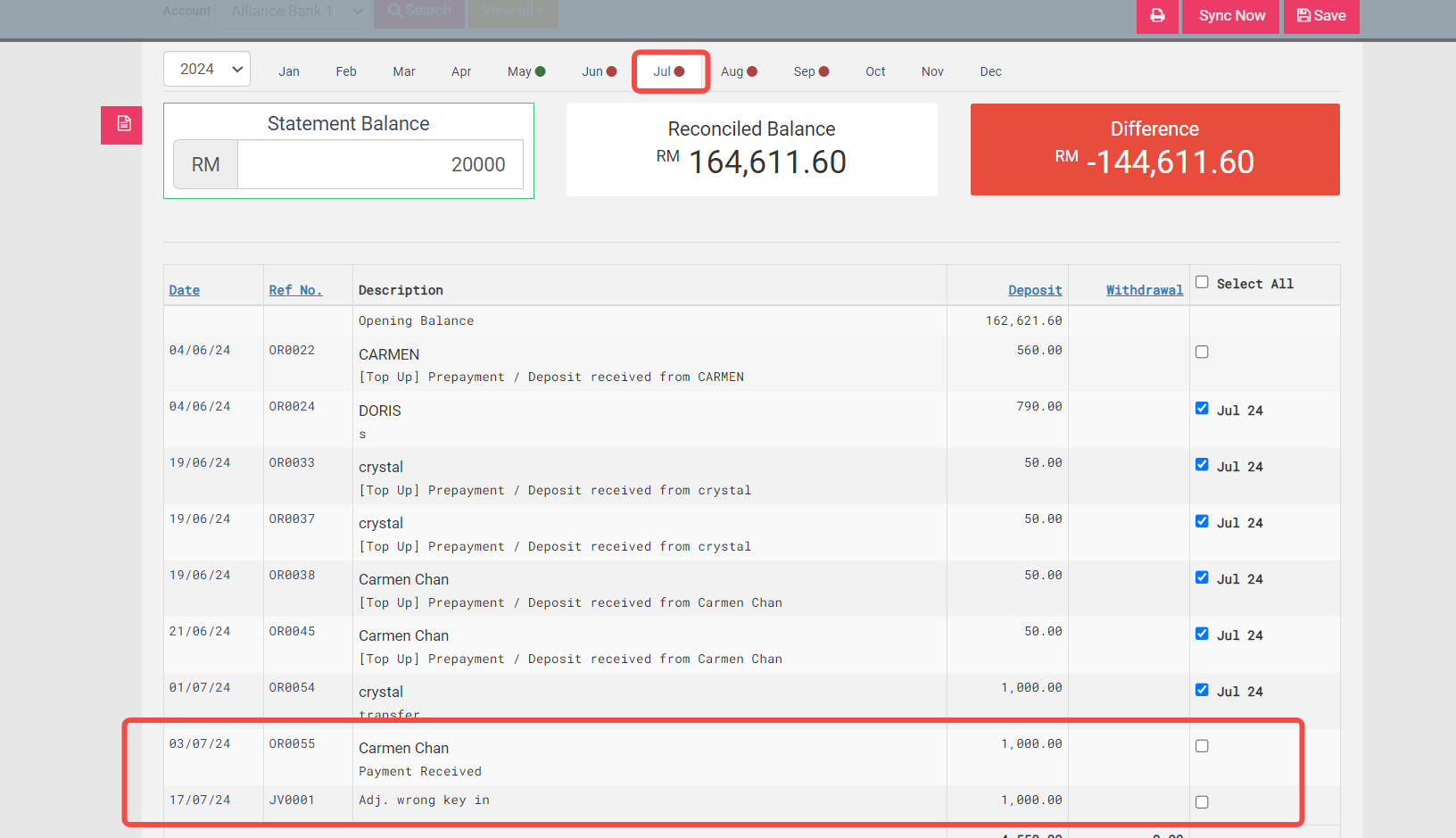Switch to the May month tab
The image size is (1456, 838).
point(526,71)
